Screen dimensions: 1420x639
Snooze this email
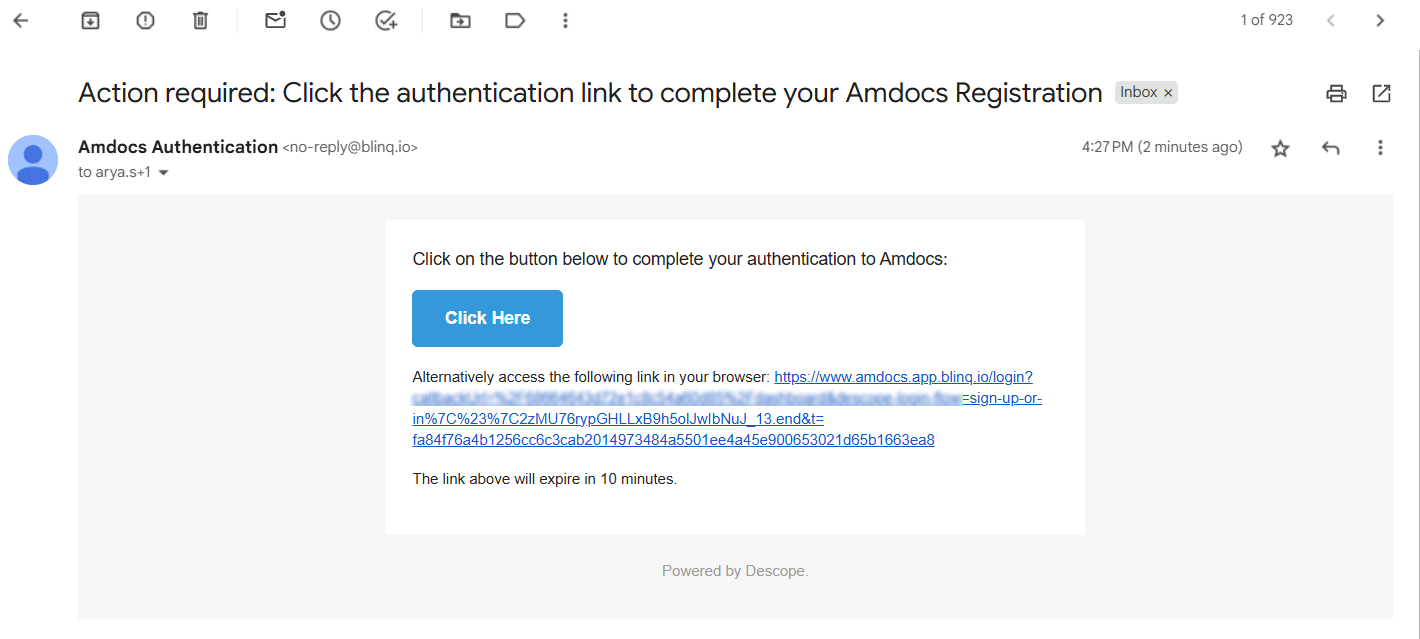click(x=330, y=20)
